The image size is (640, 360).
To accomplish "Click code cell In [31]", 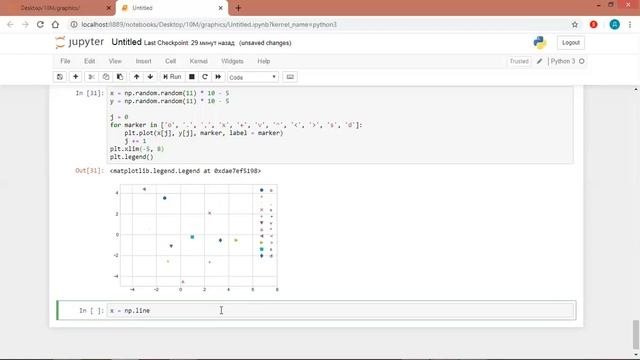I will [x=340, y=125].
